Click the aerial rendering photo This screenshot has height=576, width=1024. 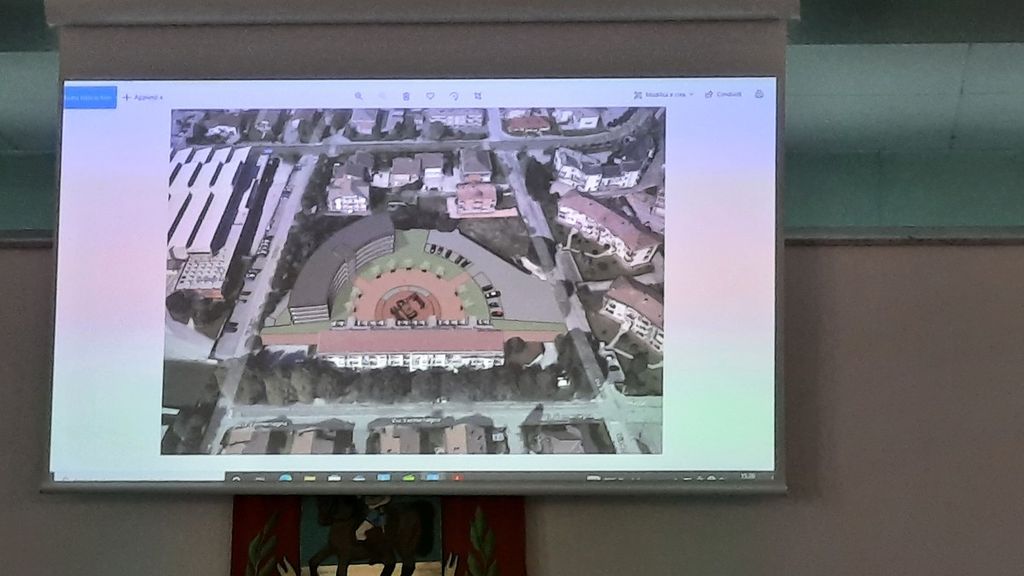click(413, 280)
